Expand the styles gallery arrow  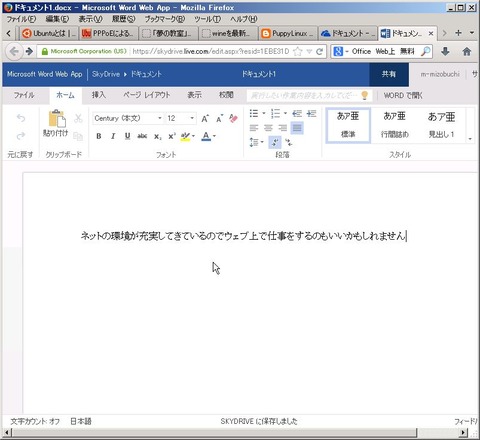(x=470, y=139)
